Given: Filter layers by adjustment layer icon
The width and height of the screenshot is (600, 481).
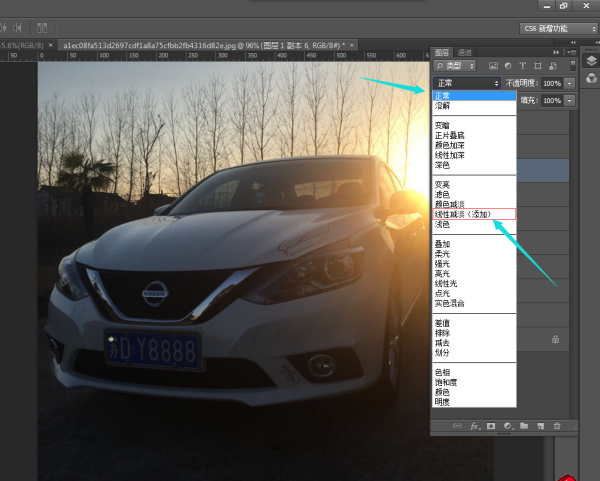Looking at the screenshot, I should pos(508,66).
